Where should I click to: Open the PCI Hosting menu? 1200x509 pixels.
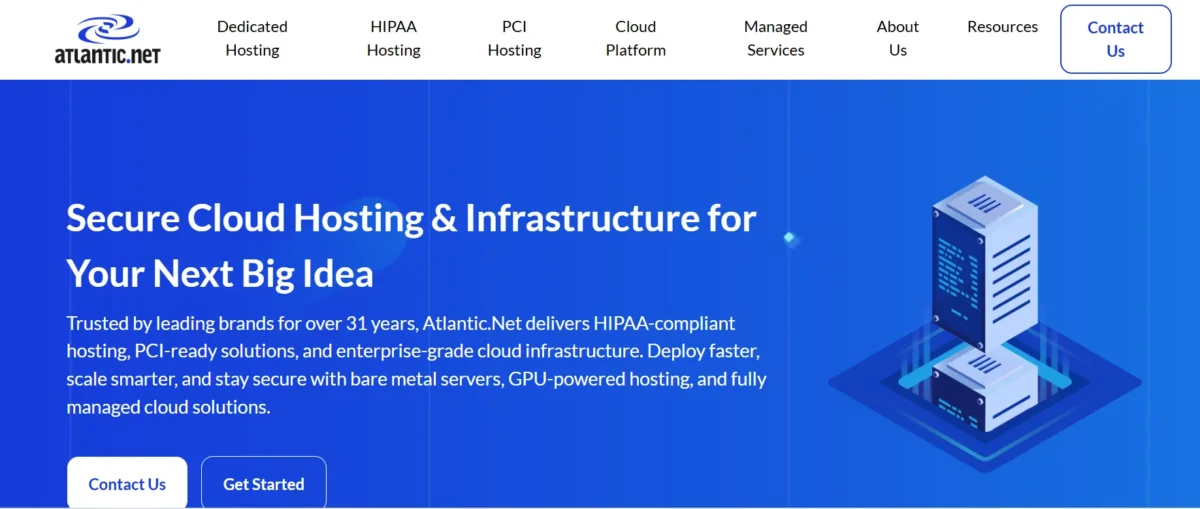[x=514, y=39]
